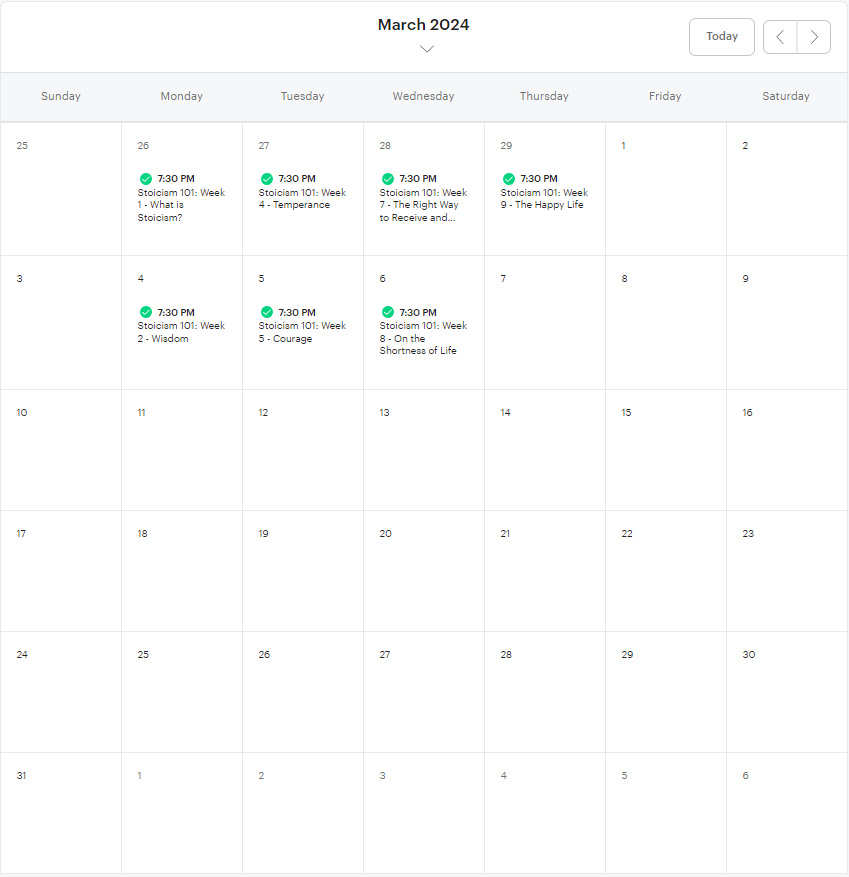Click green checkmark on Week 4 Temperance
Image resolution: width=849 pixels, height=877 pixels.
pyautogui.click(x=267, y=178)
